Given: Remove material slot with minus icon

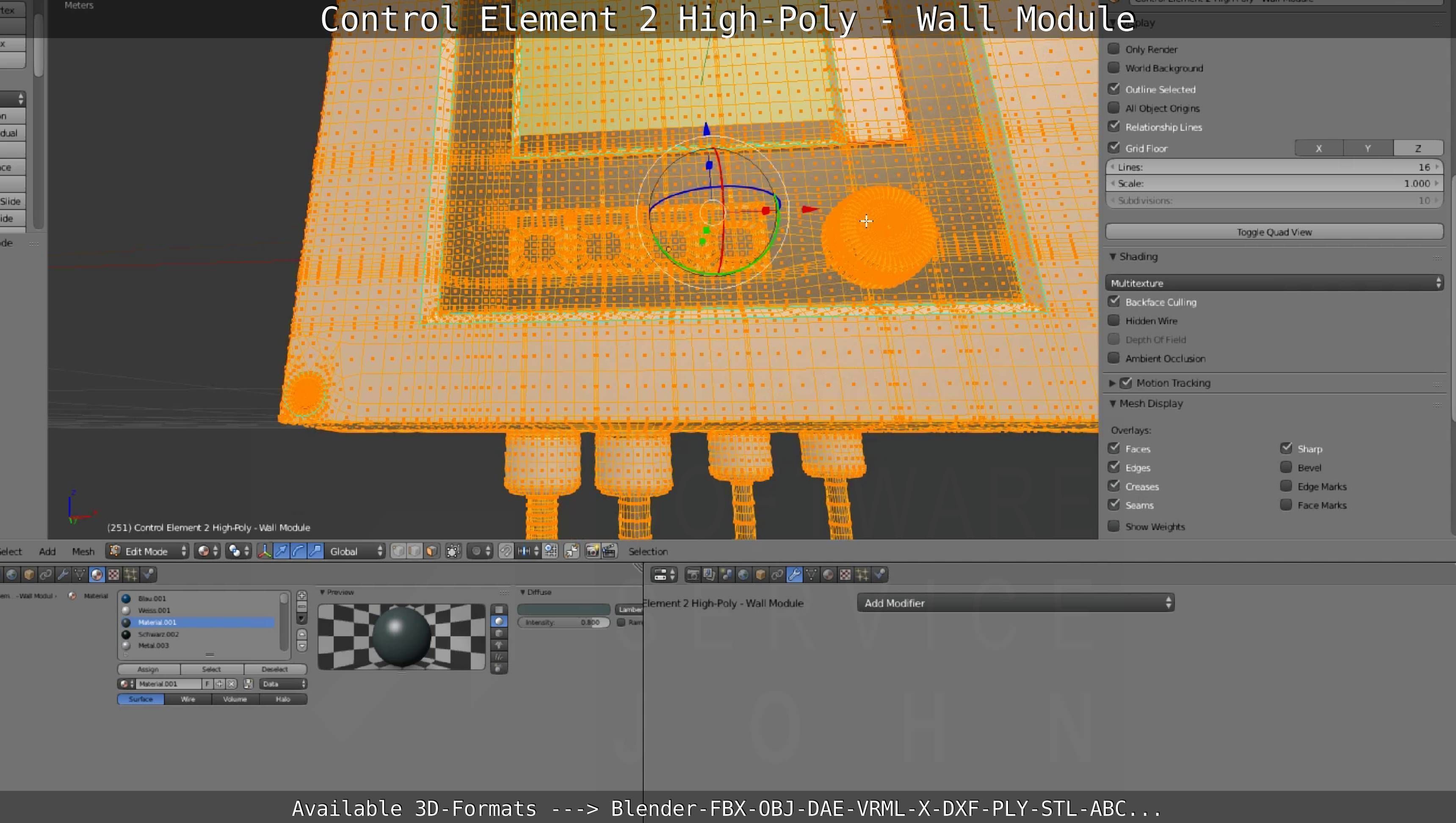Looking at the screenshot, I should click(302, 607).
